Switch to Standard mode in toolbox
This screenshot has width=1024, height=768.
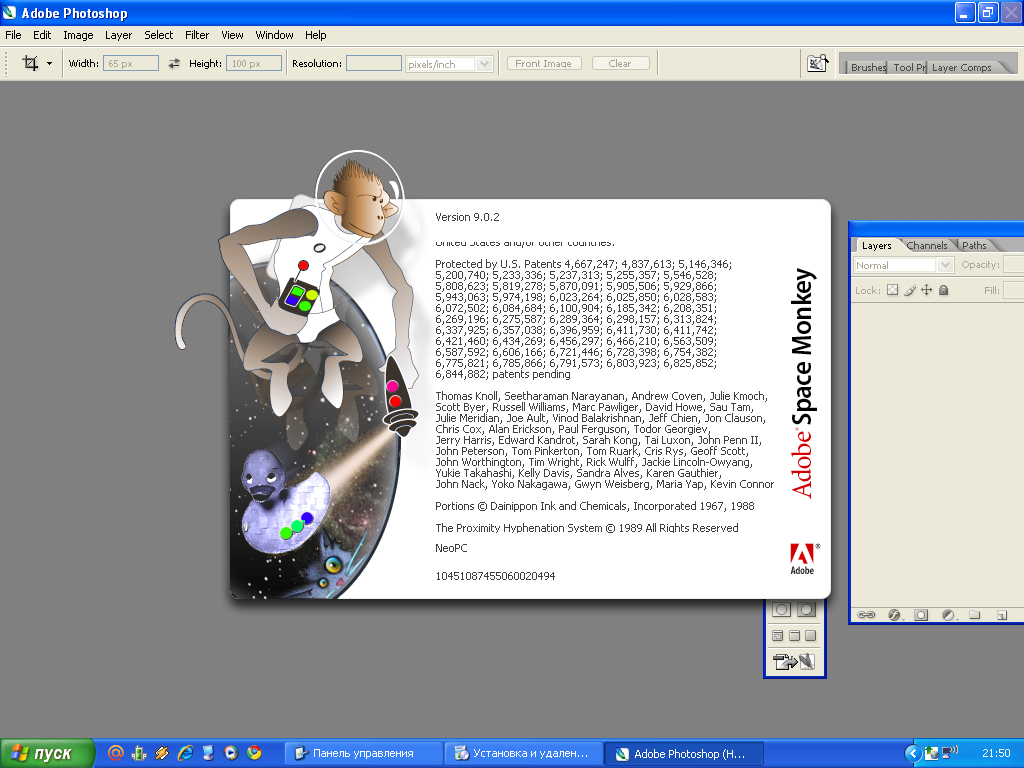782,610
